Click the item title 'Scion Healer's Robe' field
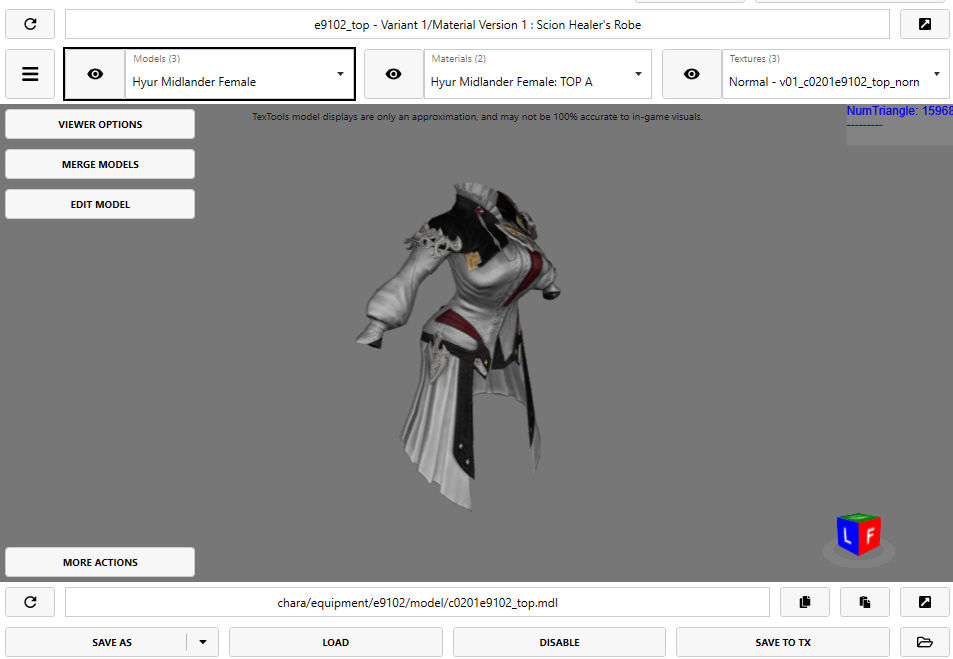Screen dimensions: 953x659 point(477,24)
